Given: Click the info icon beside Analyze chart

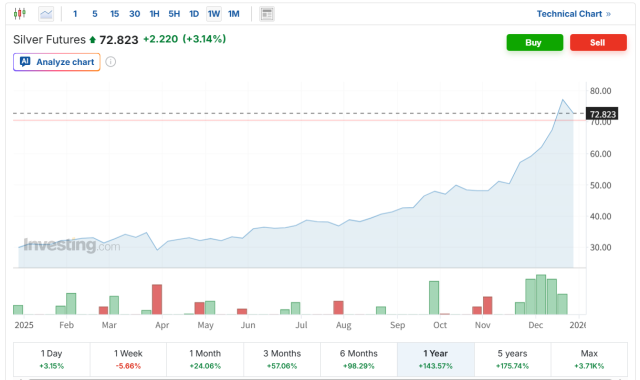Looking at the screenshot, I should click(111, 62).
